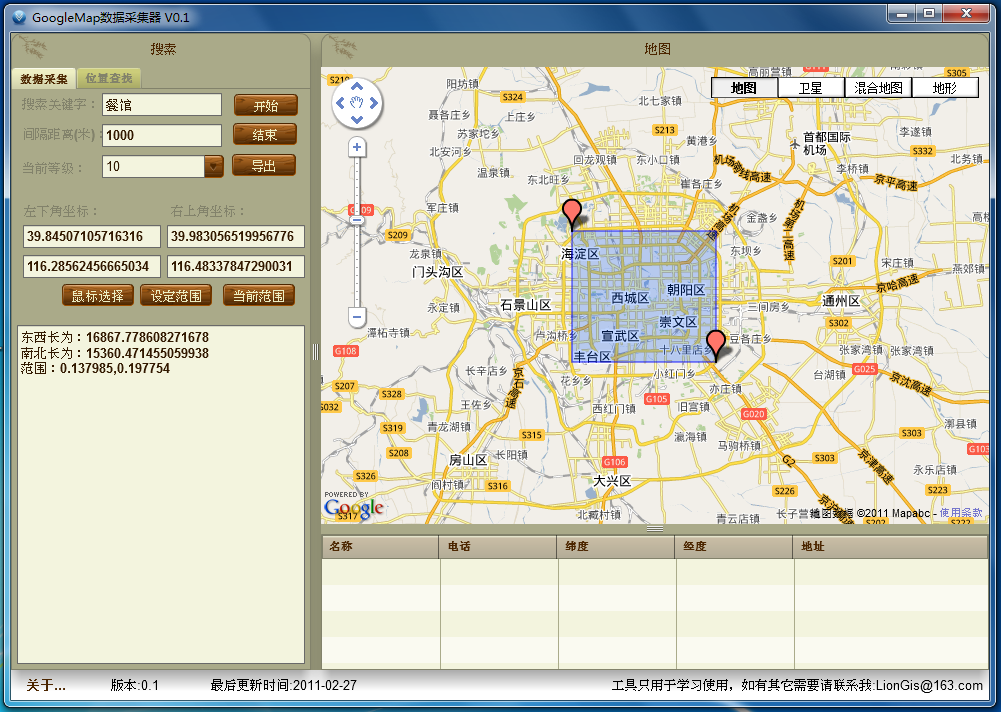
Task: Open the 关于... link
Action: click(45, 685)
